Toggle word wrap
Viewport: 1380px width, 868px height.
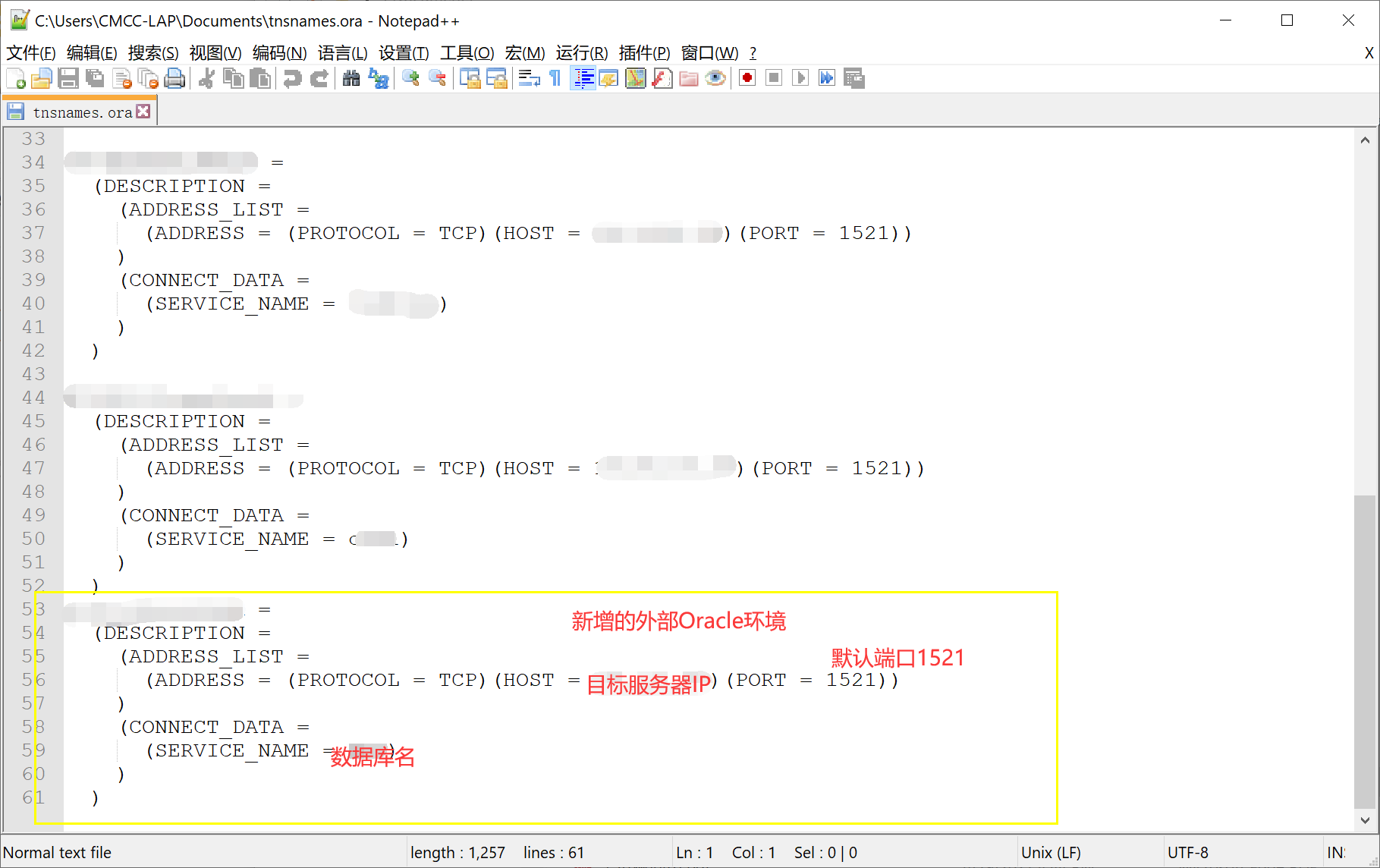coord(529,78)
